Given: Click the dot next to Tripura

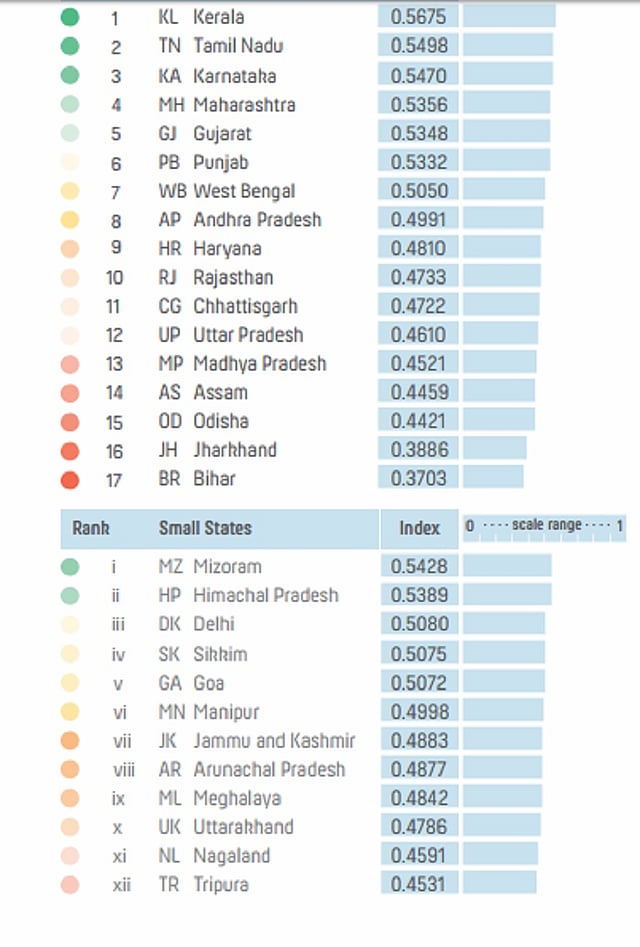Looking at the screenshot, I should tap(69, 885).
